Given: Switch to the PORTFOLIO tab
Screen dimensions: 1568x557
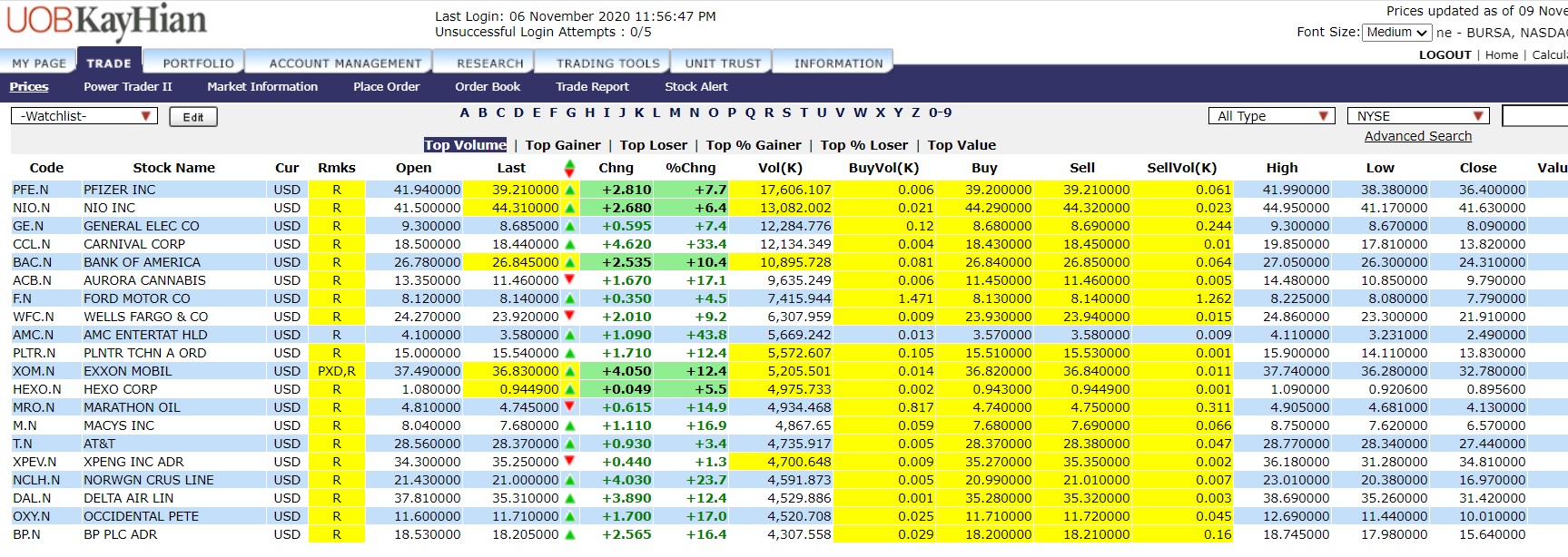Looking at the screenshot, I should coord(199,64).
